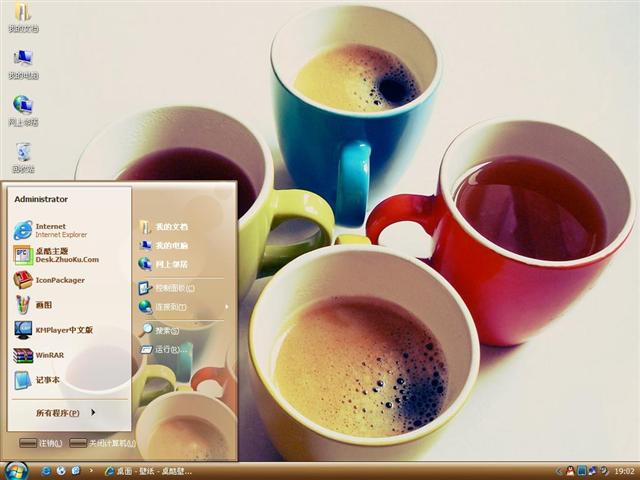Choose 搜索(S) search in Start menu
The image size is (640, 480).
coord(165,330)
